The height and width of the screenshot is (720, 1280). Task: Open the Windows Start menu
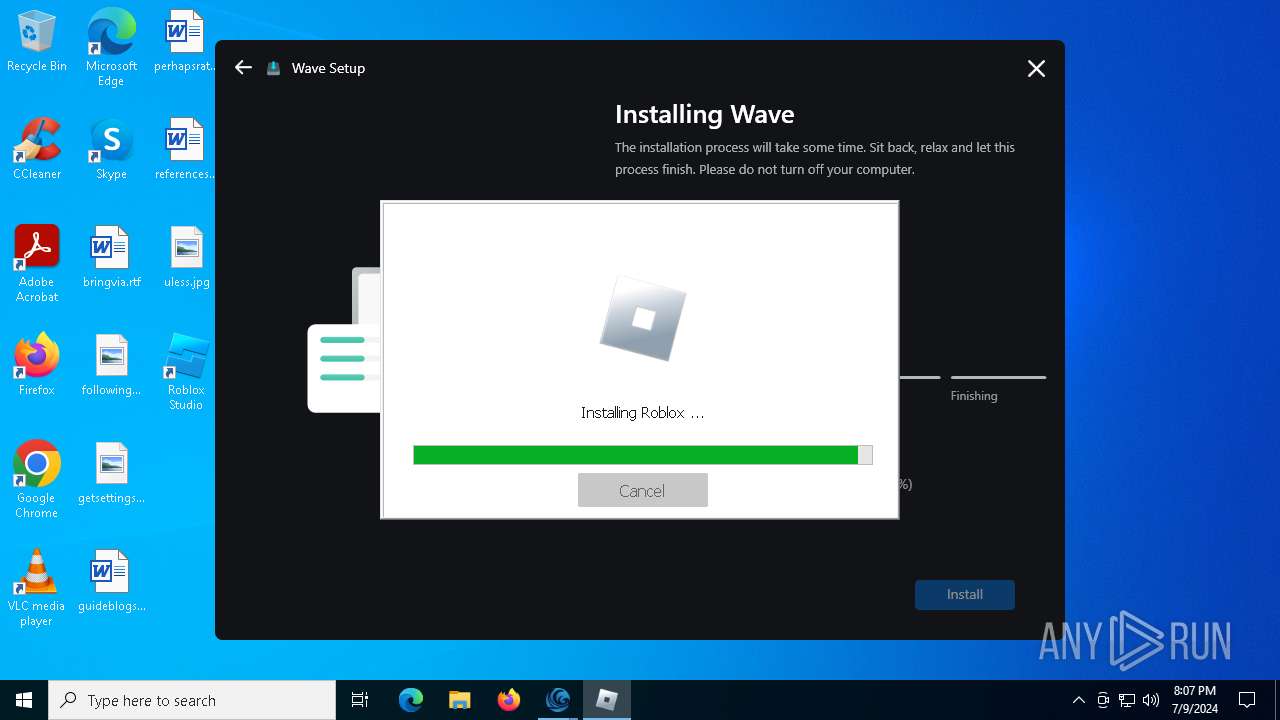24,700
